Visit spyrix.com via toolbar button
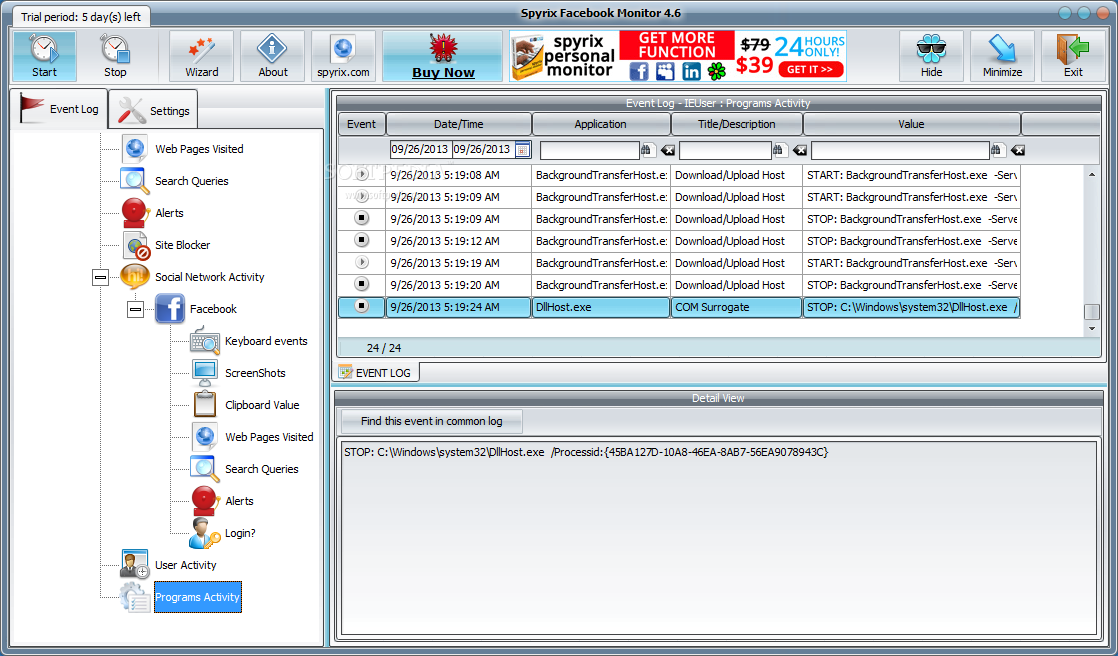The width and height of the screenshot is (1118, 656). pos(343,56)
